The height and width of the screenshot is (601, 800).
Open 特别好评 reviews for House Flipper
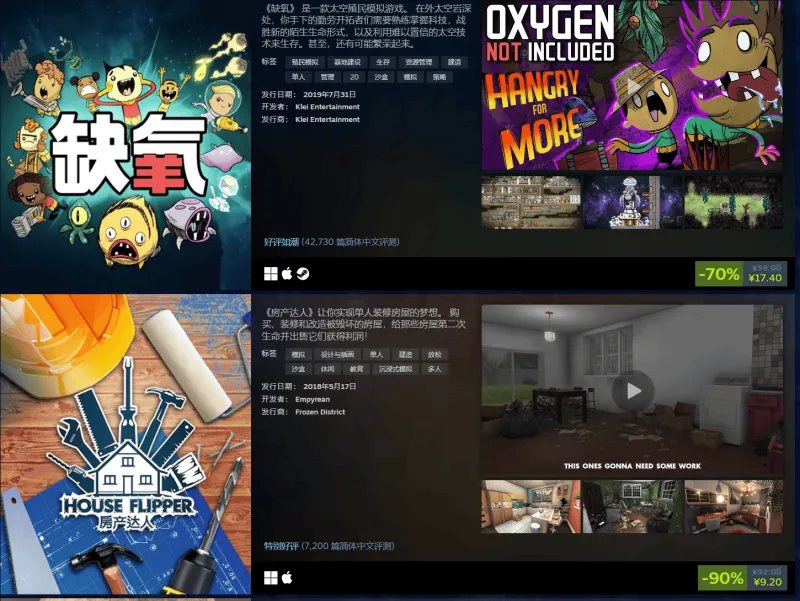pyautogui.click(x=281, y=546)
